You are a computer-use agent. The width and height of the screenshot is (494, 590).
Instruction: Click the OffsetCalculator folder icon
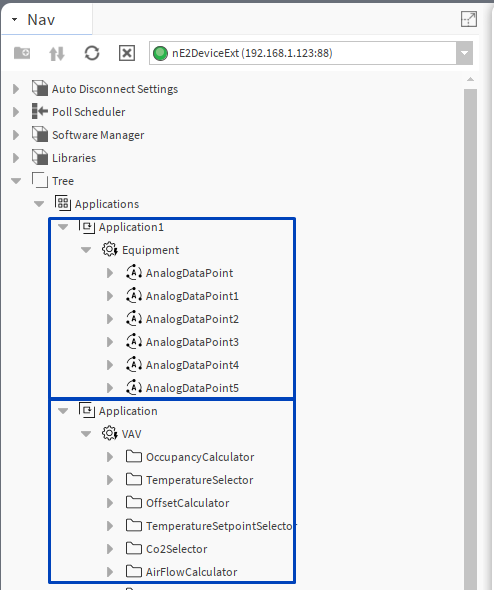coord(134,502)
